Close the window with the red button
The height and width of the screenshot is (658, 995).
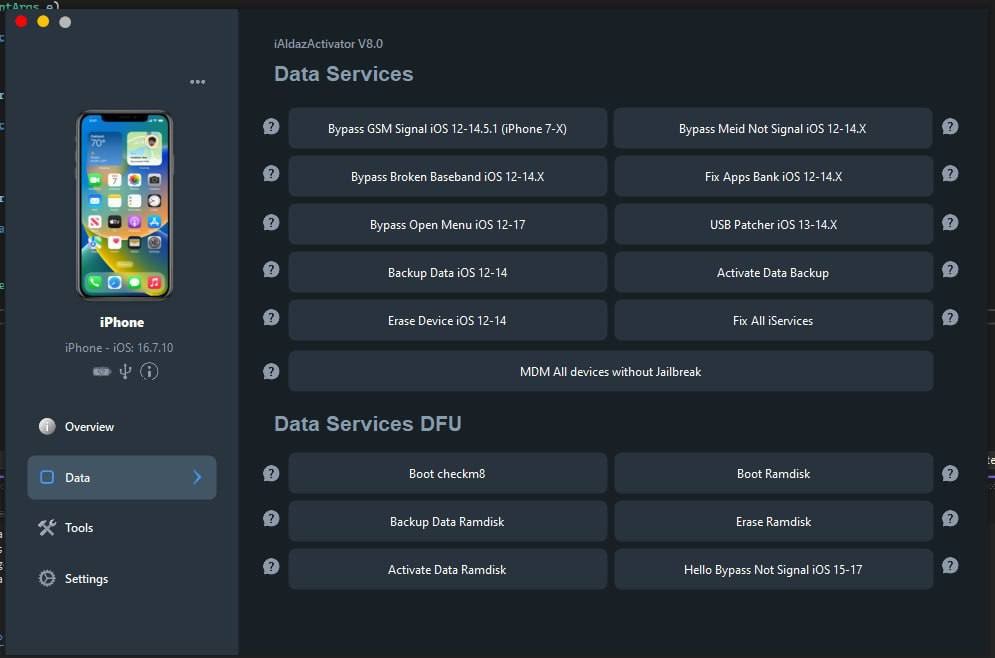[x=21, y=22]
